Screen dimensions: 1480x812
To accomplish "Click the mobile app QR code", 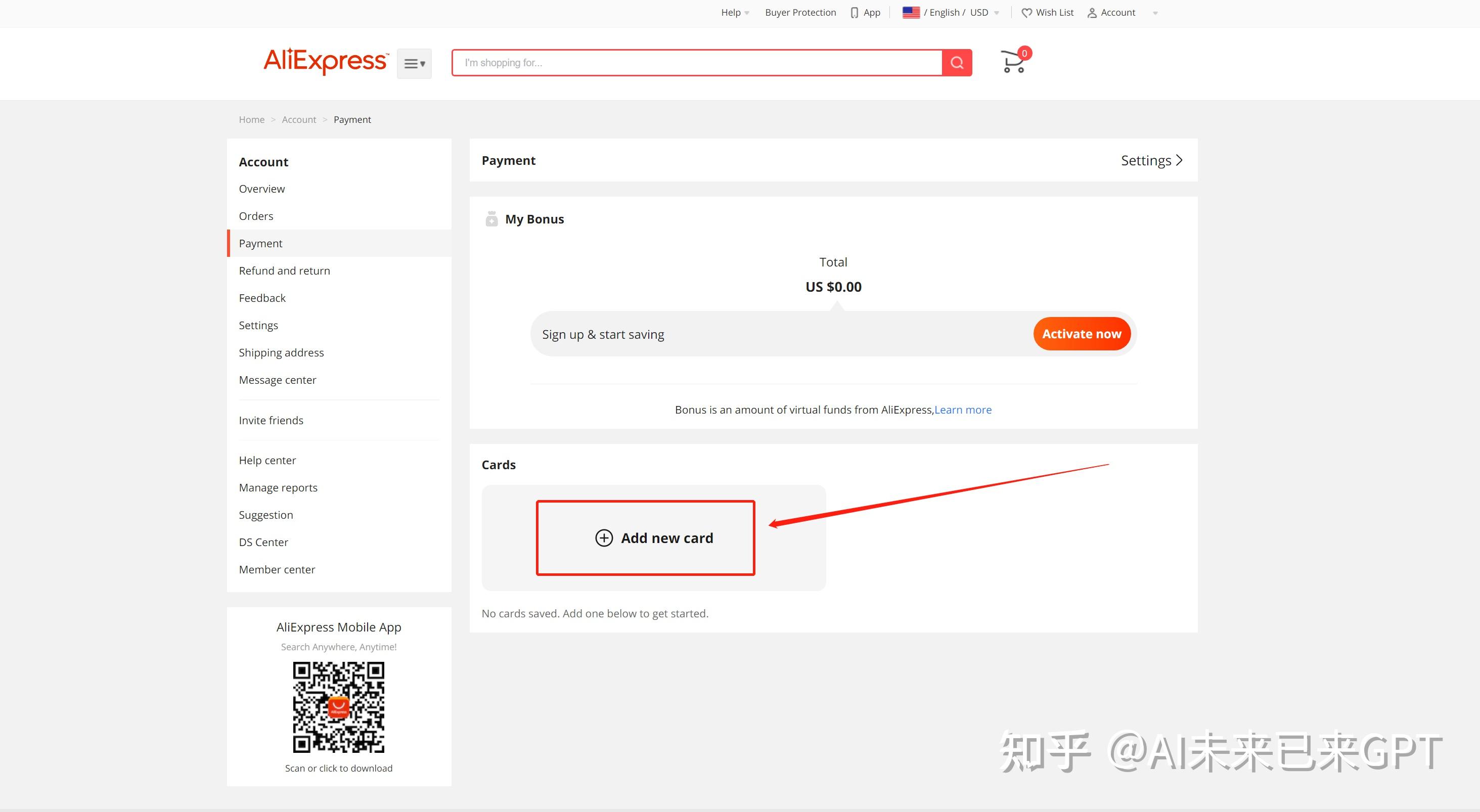I will pos(338,707).
